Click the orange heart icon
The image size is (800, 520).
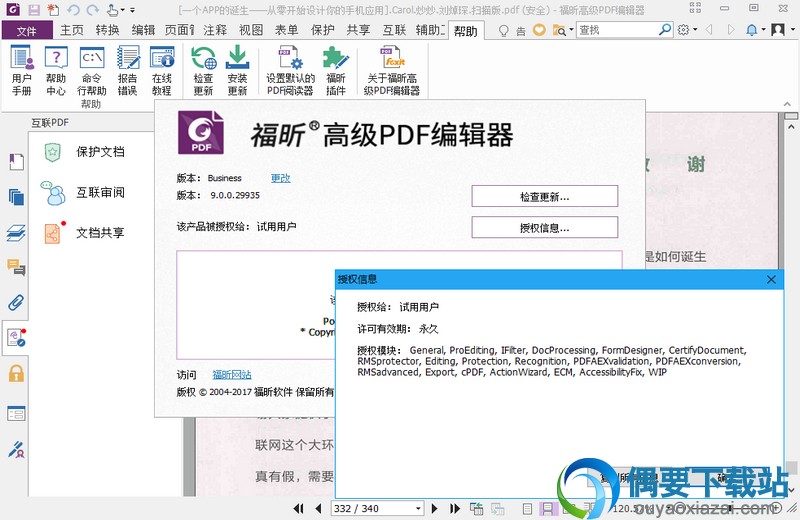539,30
